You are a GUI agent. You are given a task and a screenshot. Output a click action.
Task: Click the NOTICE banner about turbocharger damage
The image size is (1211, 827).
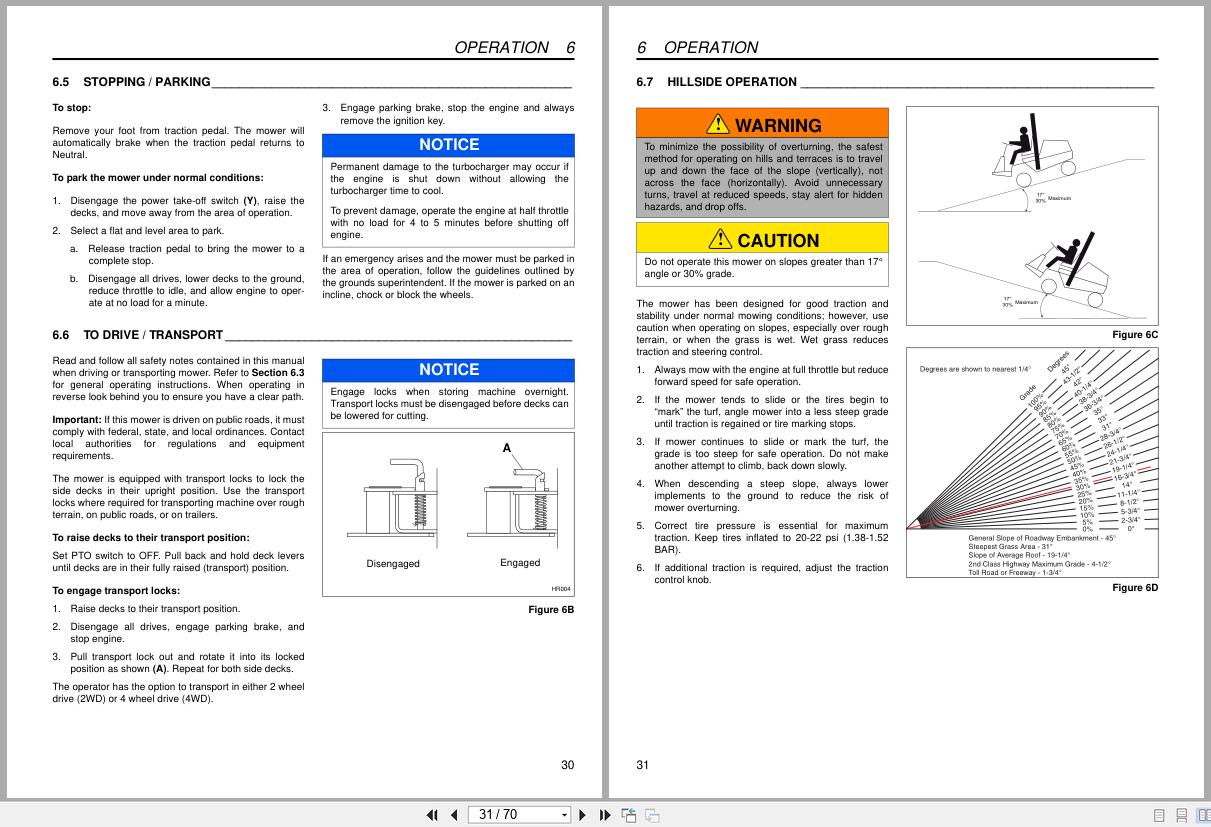[448, 145]
